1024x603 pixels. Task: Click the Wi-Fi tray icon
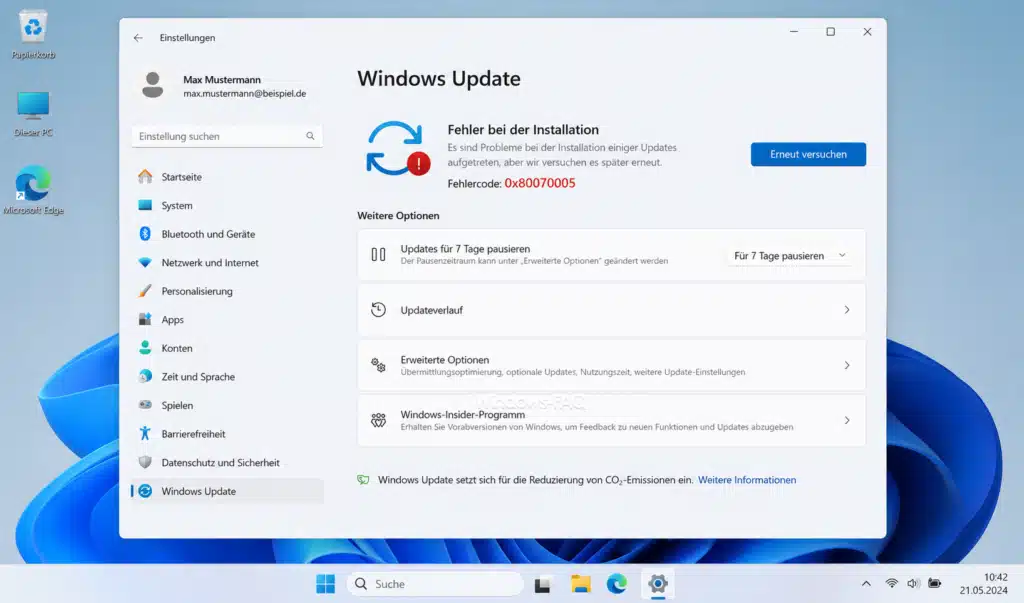[x=891, y=583]
